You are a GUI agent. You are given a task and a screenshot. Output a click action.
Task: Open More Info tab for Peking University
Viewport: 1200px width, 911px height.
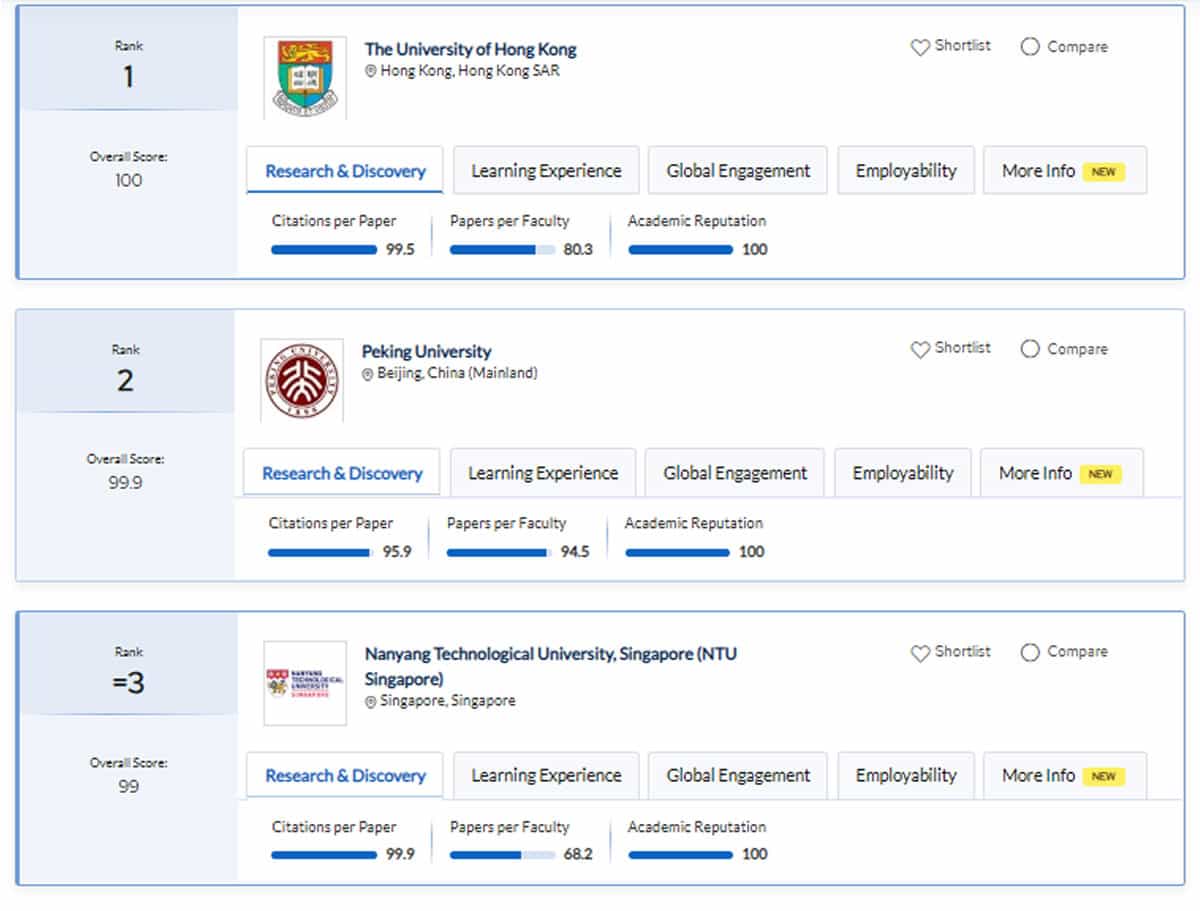[x=1061, y=473]
